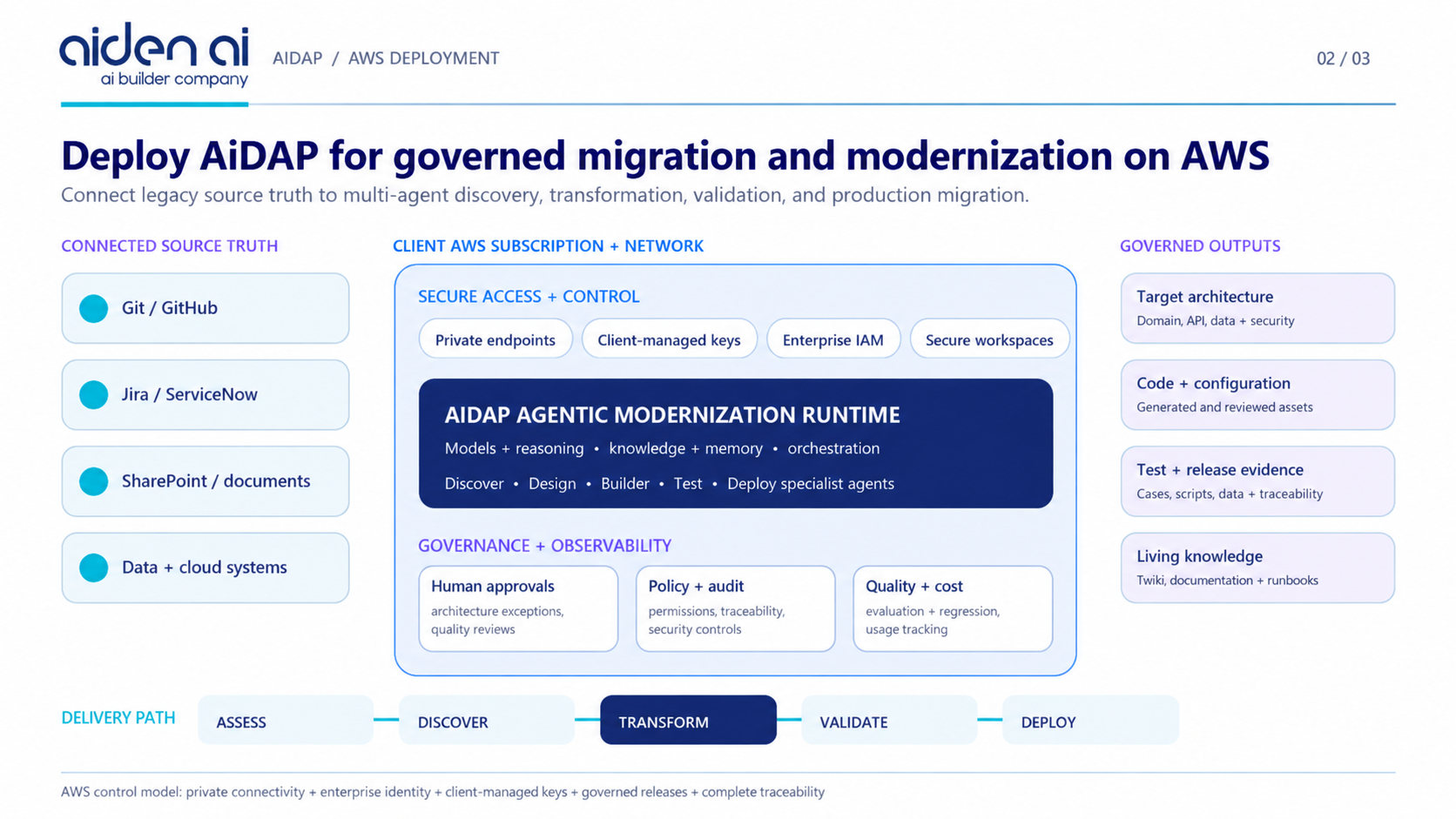Click the 'AWS control model' footer text
This screenshot has height=819, width=1456.
(x=442, y=792)
